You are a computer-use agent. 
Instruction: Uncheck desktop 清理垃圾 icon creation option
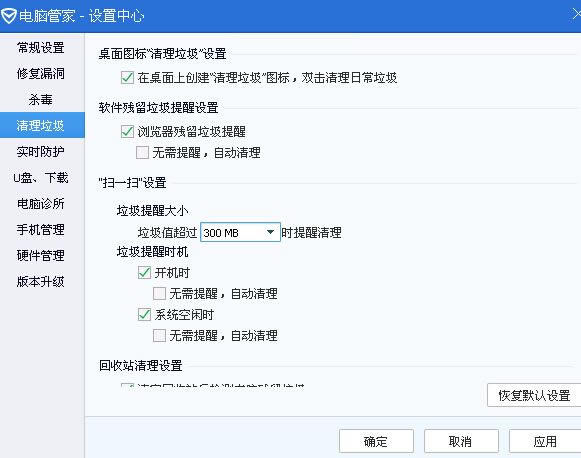click(127, 77)
